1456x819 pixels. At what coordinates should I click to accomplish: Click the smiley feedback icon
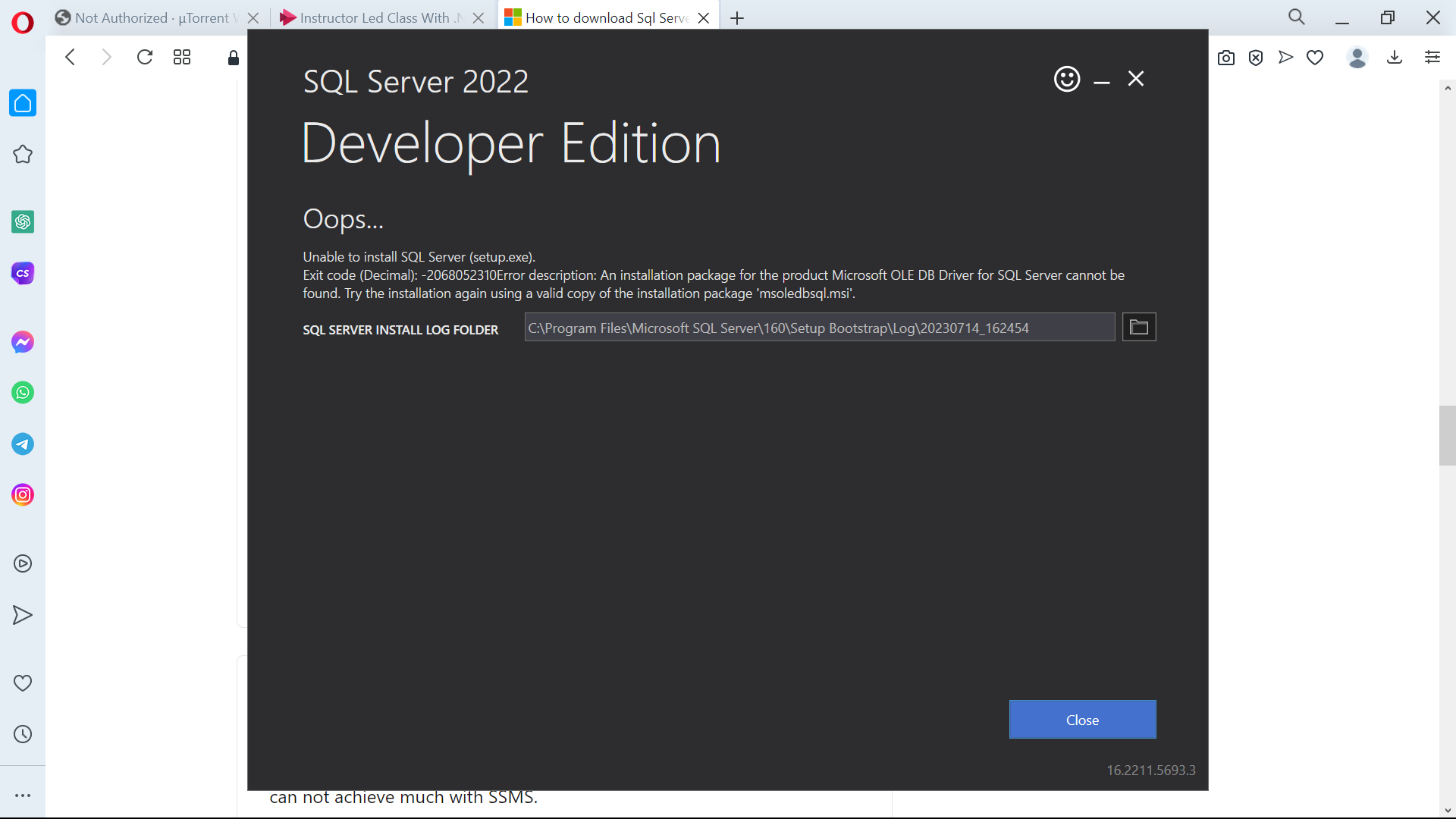(x=1067, y=79)
